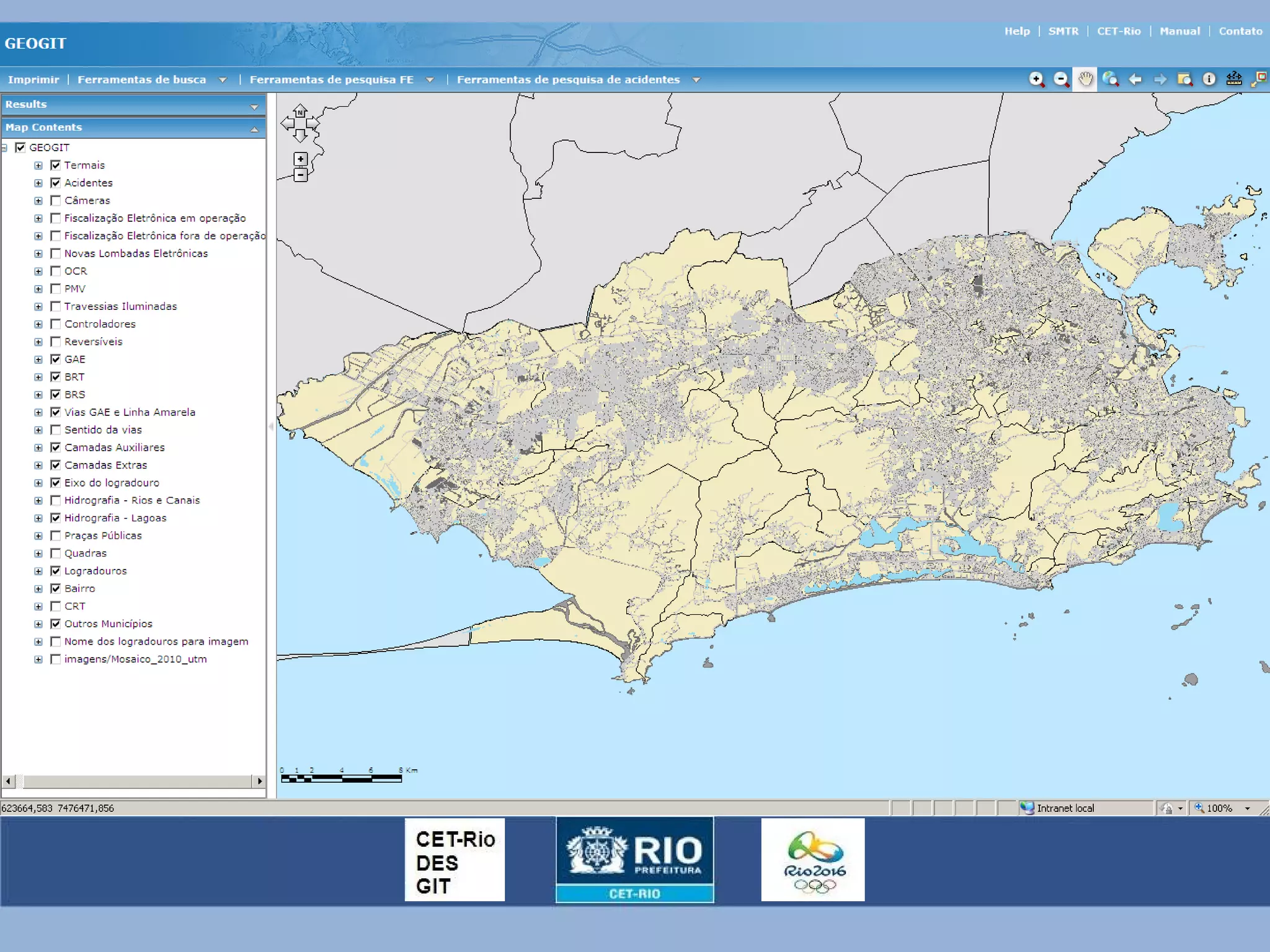Toggle the overview map icon
This screenshot has width=1270, height=952.
(x=1258, y=79)
